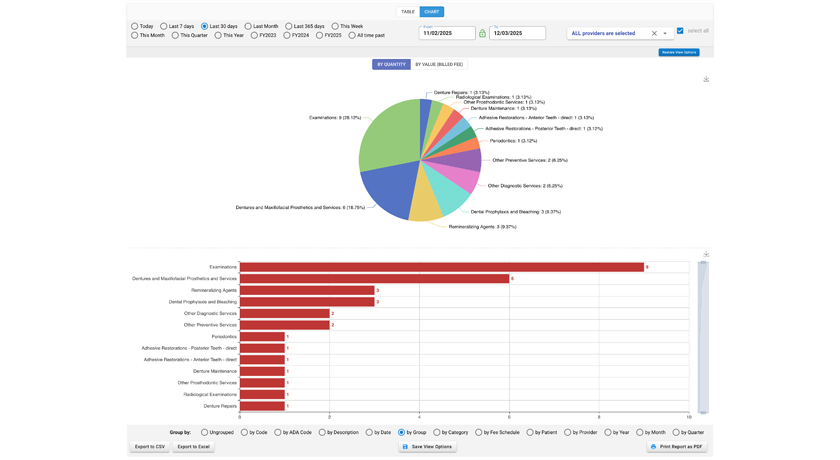Click 'Radiological Examinations' bar chart axis label

coord(210,394)
